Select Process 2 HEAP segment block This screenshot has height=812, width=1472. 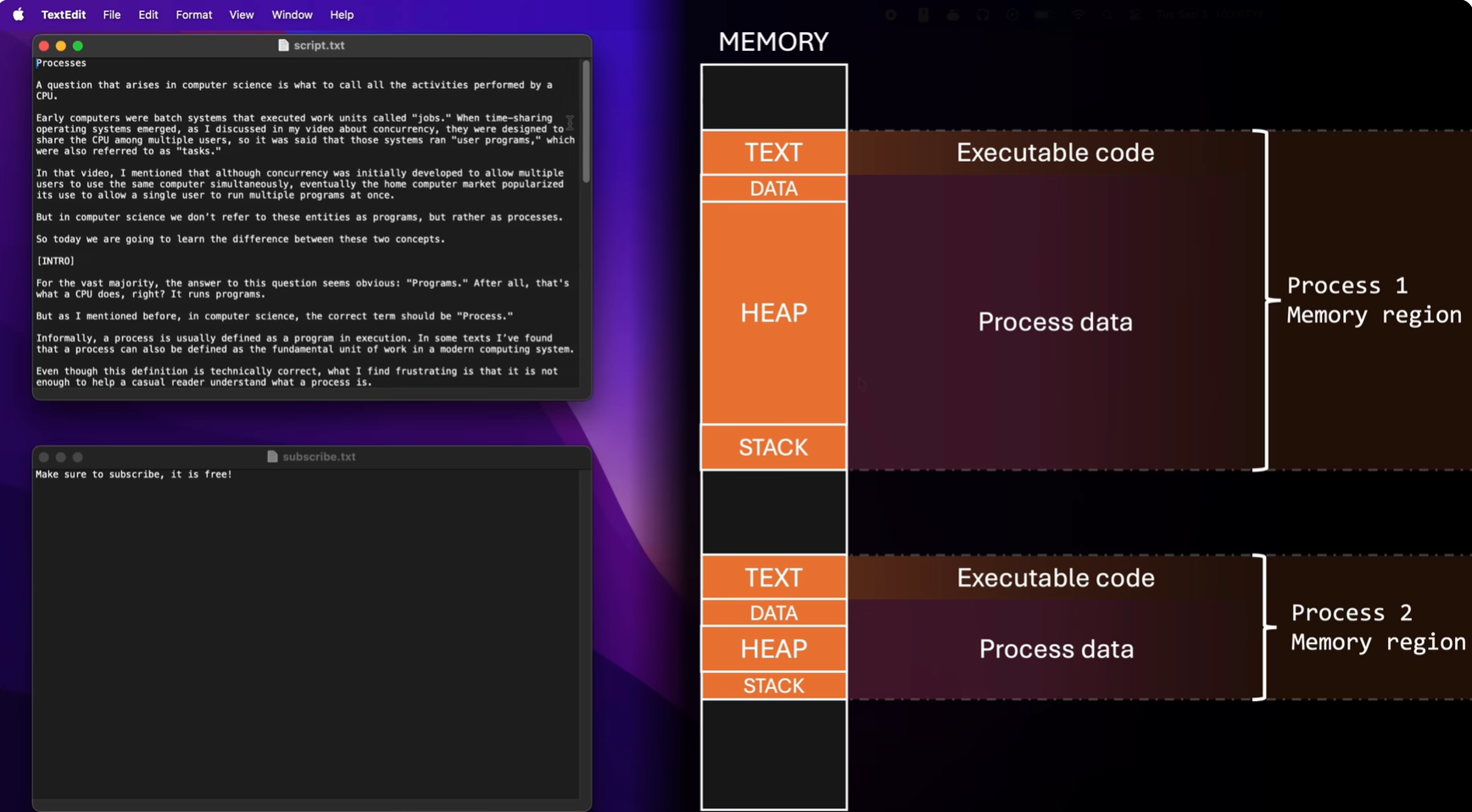(x=773, y=648)
